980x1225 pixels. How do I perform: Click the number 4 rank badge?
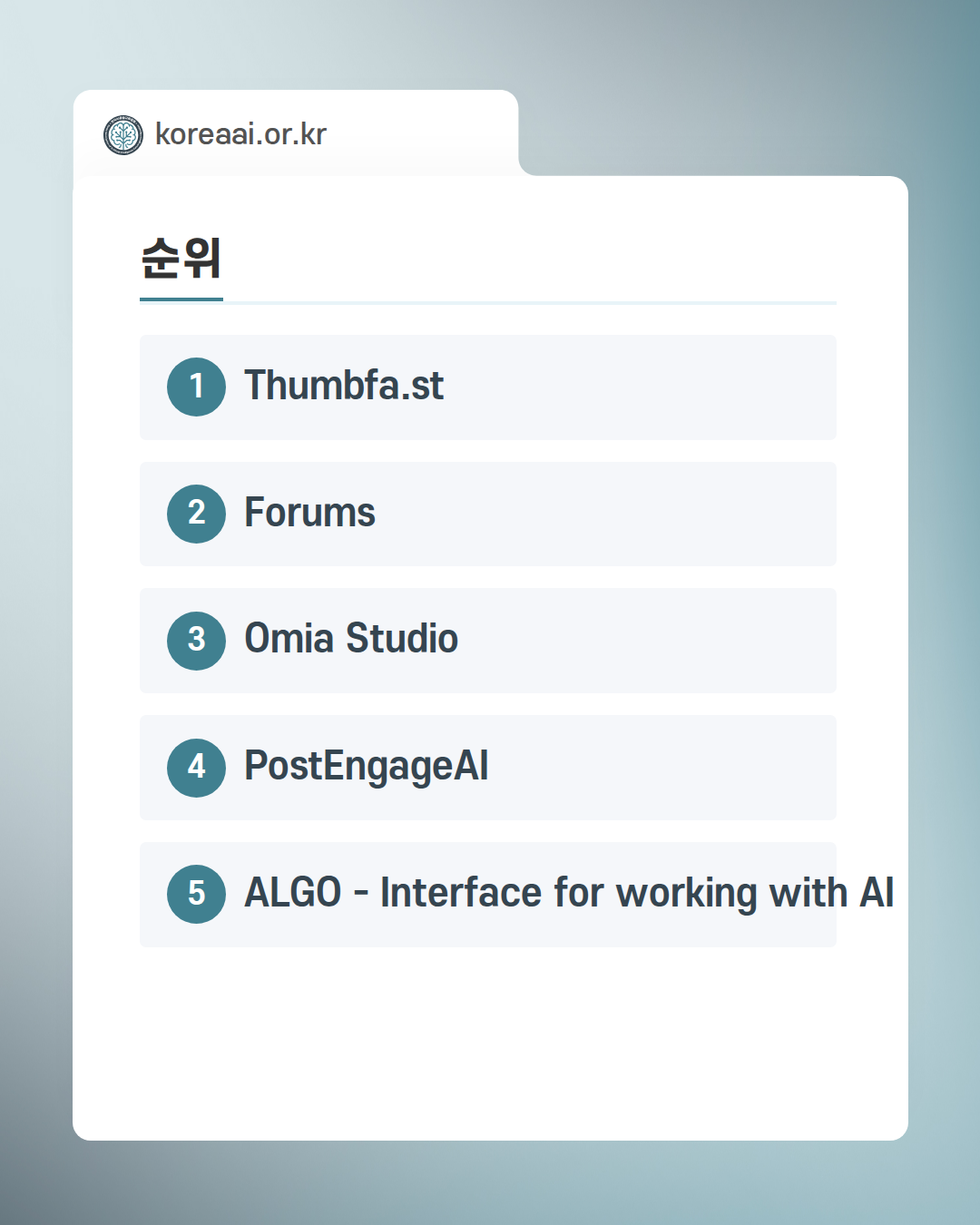[196, 768]
